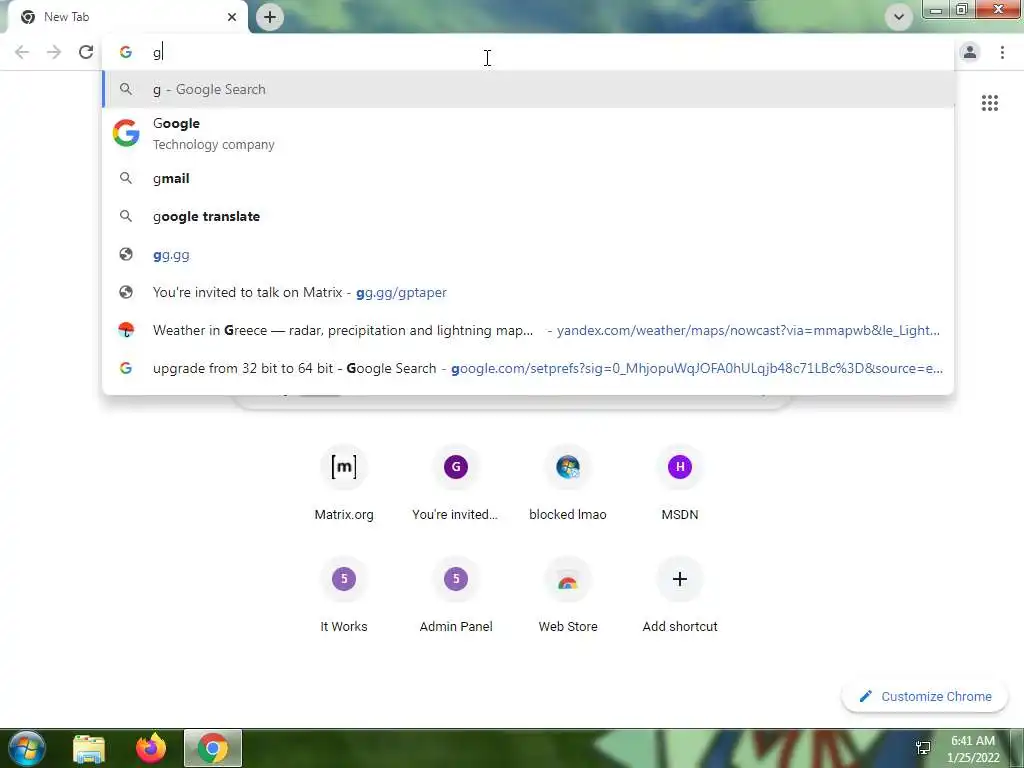
Task: Select the New Tab tab
Action: coord(127,17)
